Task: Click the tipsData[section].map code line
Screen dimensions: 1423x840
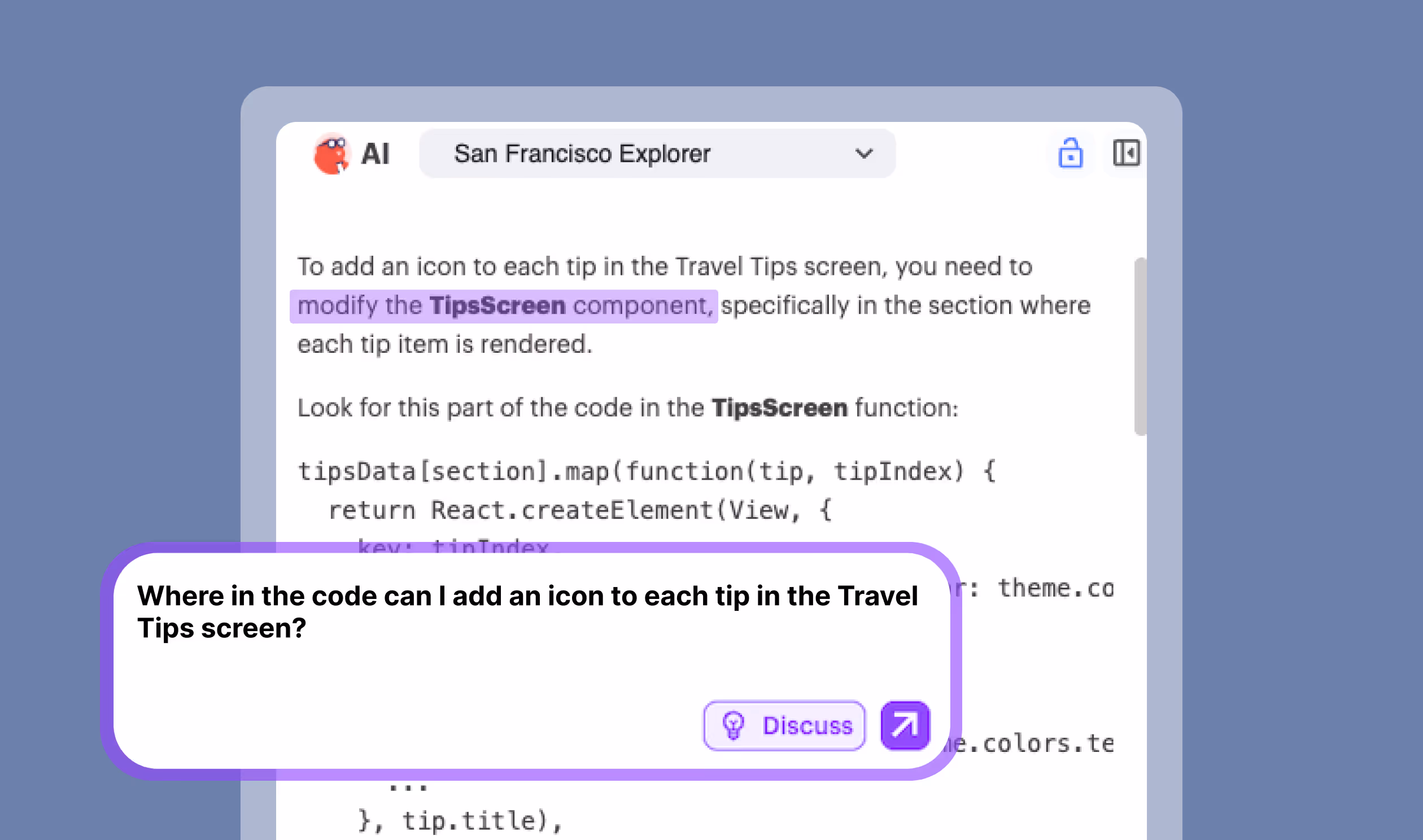Action: [645, 471]
